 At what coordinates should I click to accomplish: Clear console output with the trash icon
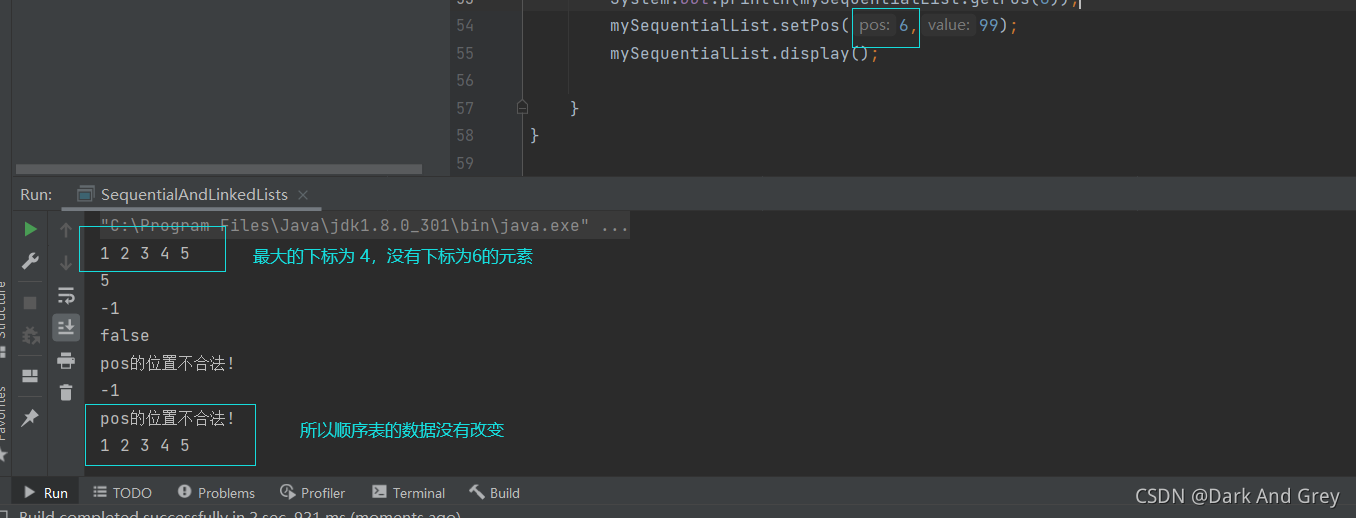point(66,392)
